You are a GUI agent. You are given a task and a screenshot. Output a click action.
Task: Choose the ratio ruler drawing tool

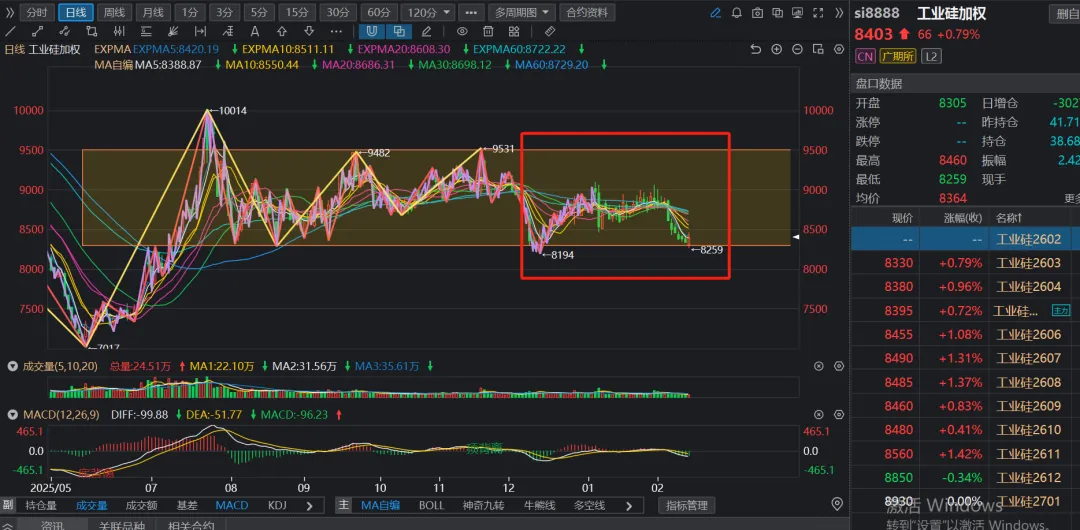[x=227, y=31]
